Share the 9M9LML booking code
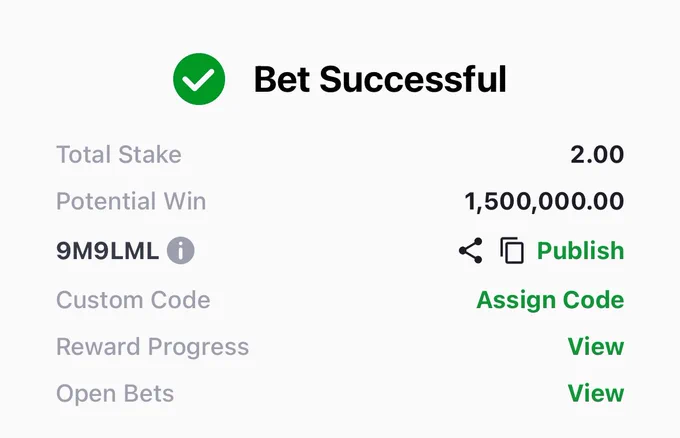The height and width of the screenshot is (438, 680). (x=471, y=251)
